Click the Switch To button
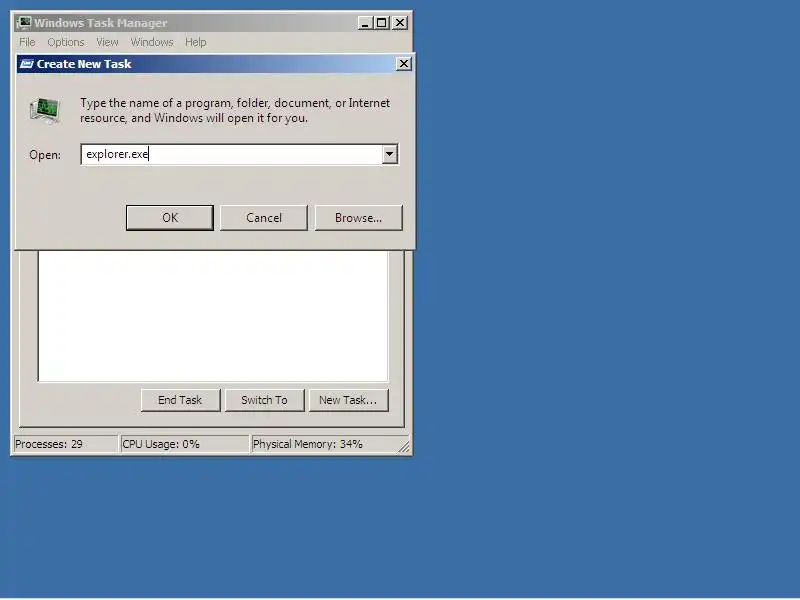This screenshot has height=600, width=800. coord(264,400)
